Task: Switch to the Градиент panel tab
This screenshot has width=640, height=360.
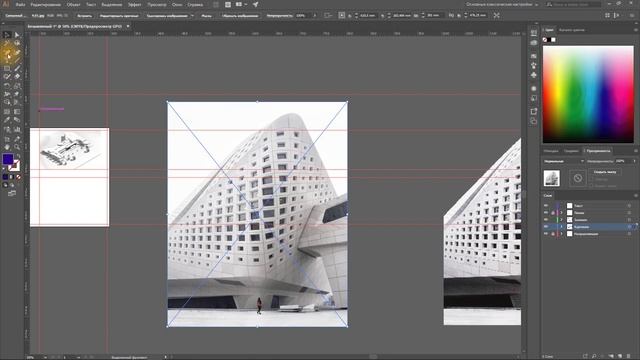Action: [x=571, y=151]
